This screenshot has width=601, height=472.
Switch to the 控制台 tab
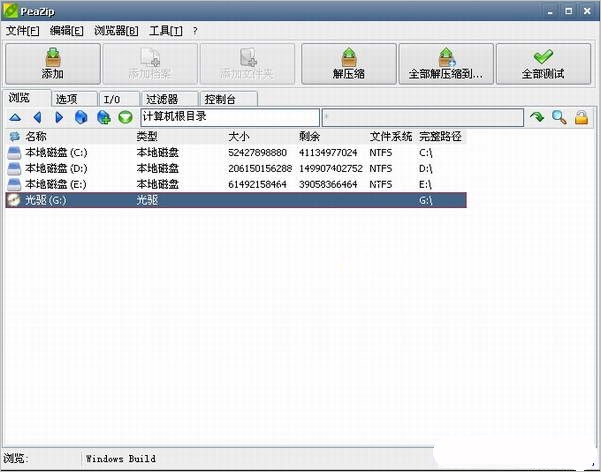tap(228, 99)
